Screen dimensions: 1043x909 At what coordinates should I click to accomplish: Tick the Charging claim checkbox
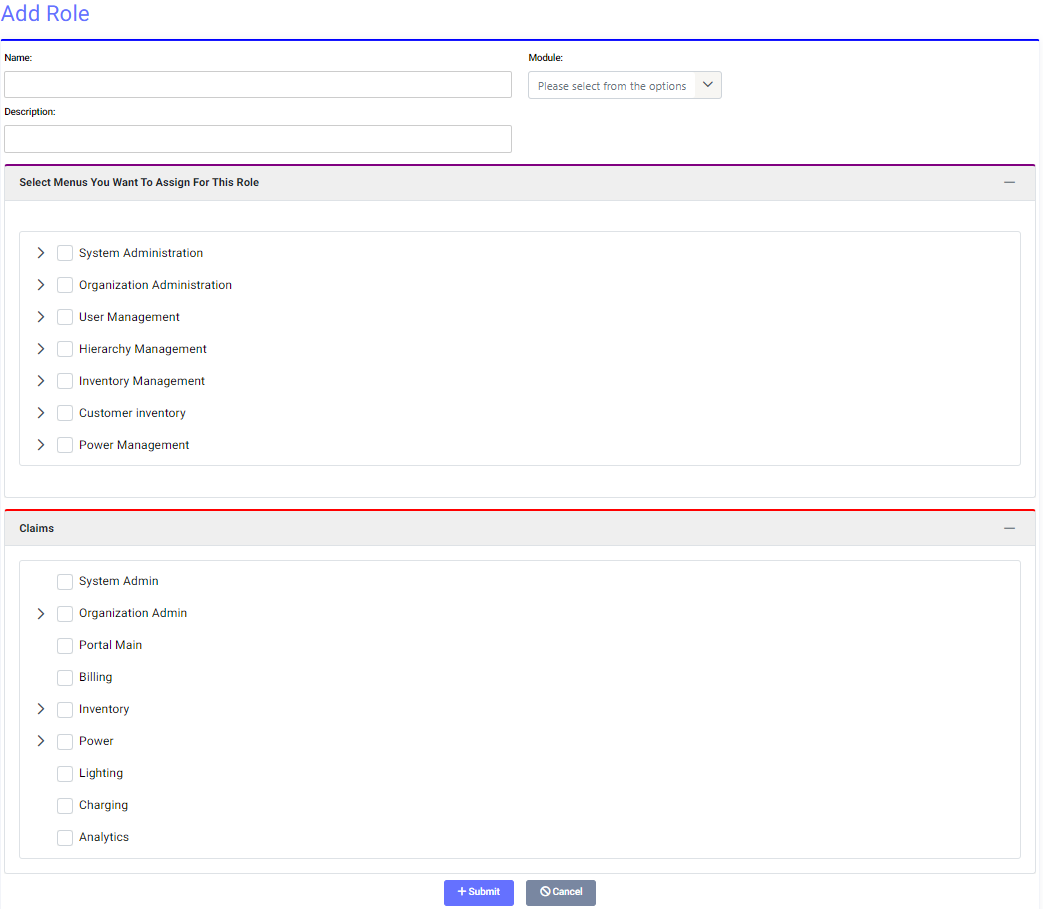65,805
